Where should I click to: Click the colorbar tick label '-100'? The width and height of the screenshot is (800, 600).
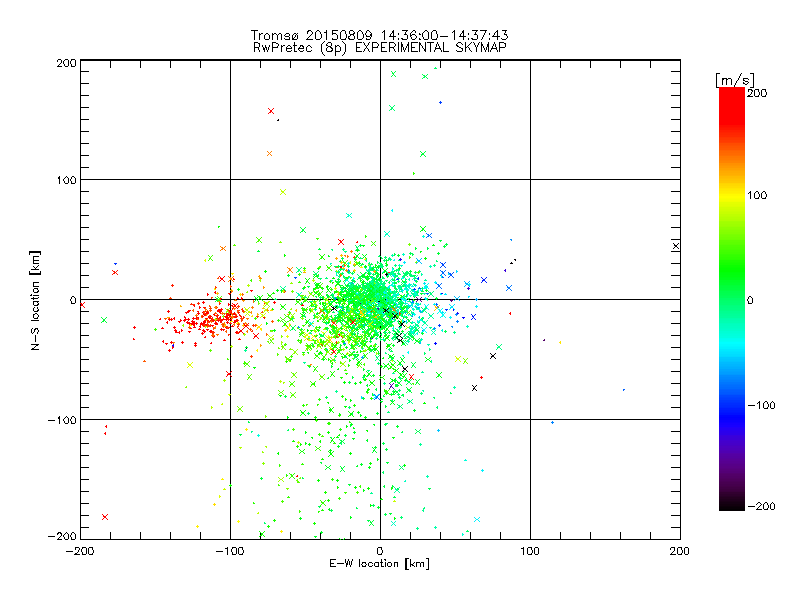point(761,405)
